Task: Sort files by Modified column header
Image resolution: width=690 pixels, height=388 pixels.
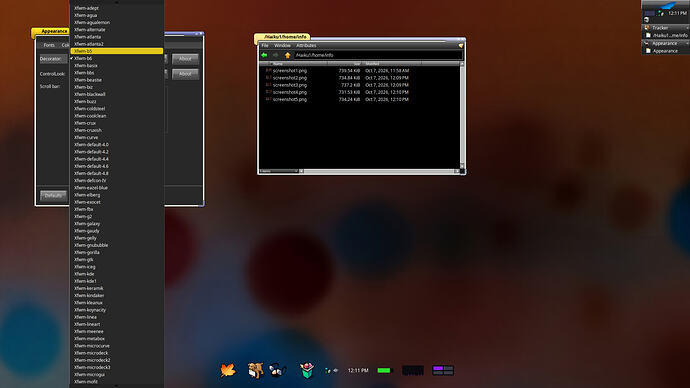Action: tap(392, 64)
